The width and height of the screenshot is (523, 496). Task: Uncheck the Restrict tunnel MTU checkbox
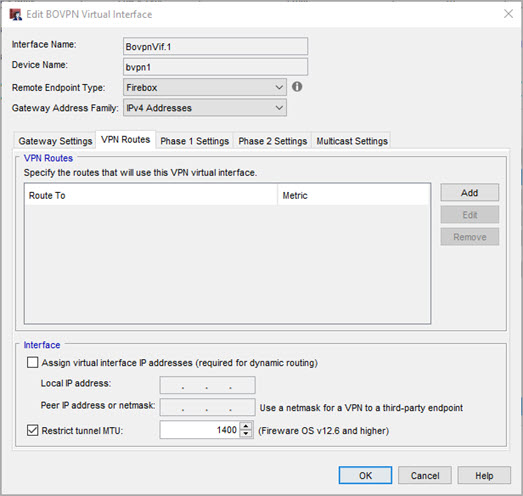(32, 430)
